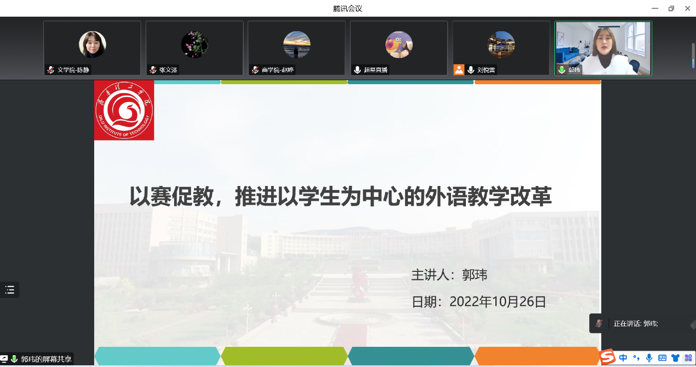Click the voice input microphone in IME bar
The height and width of the screenshot is (367, 696).
tap(649, 358)
